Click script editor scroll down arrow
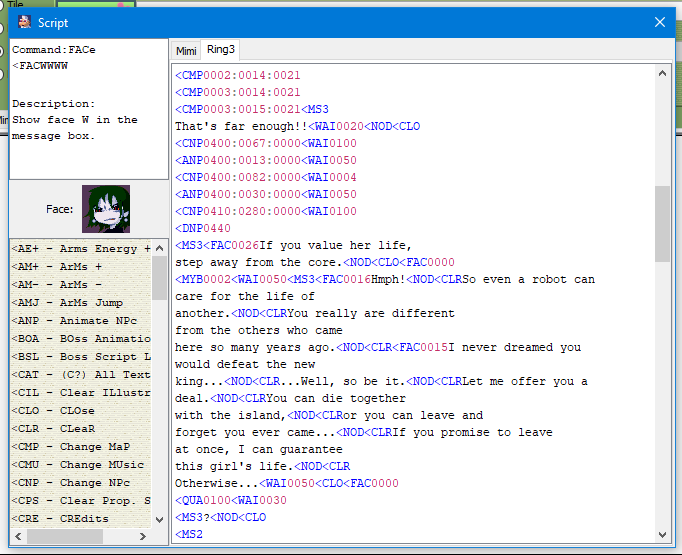The image size is (682, 555). click(x=662, y=535)
